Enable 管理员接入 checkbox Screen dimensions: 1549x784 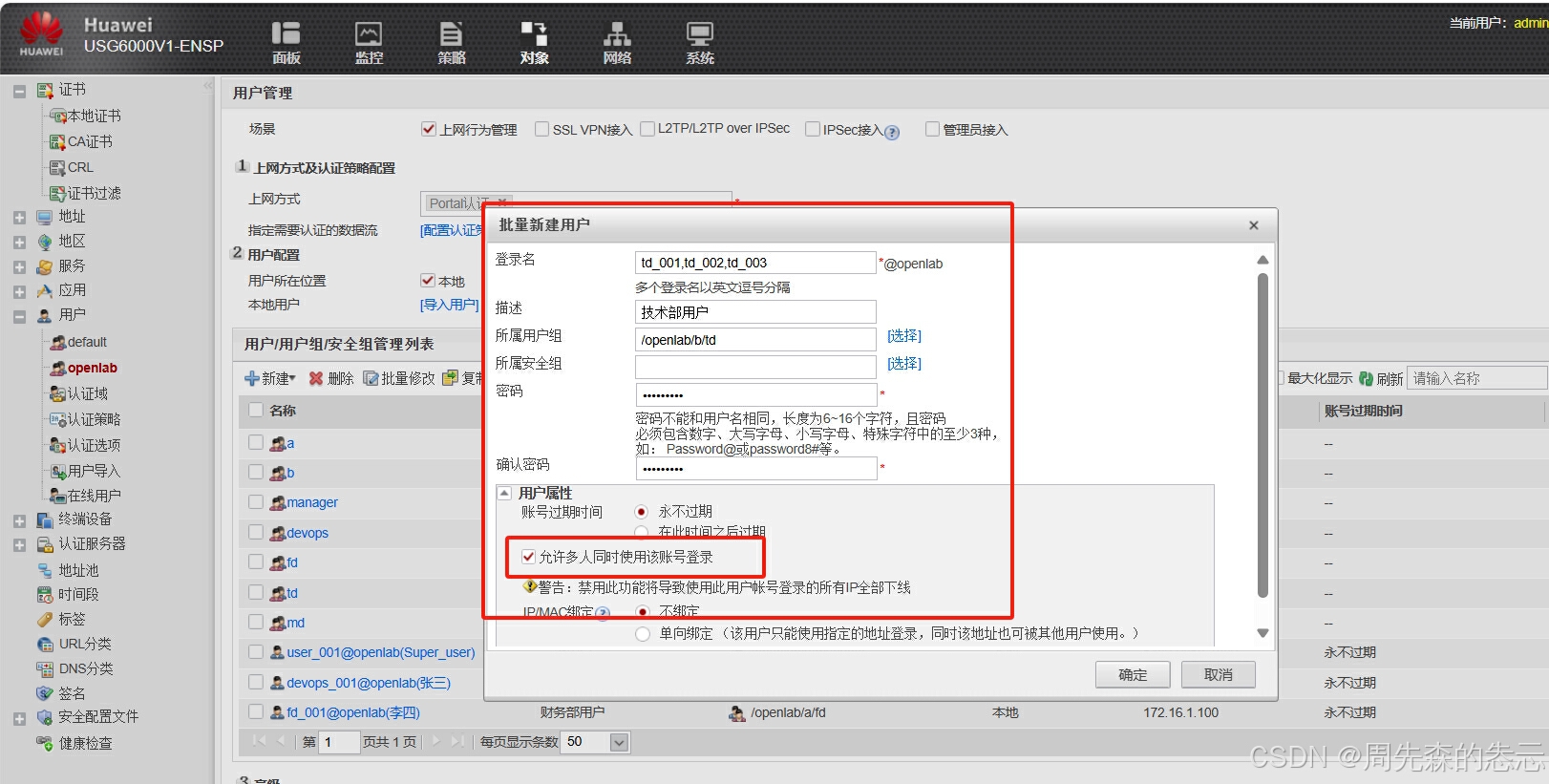tap(932, 129)
